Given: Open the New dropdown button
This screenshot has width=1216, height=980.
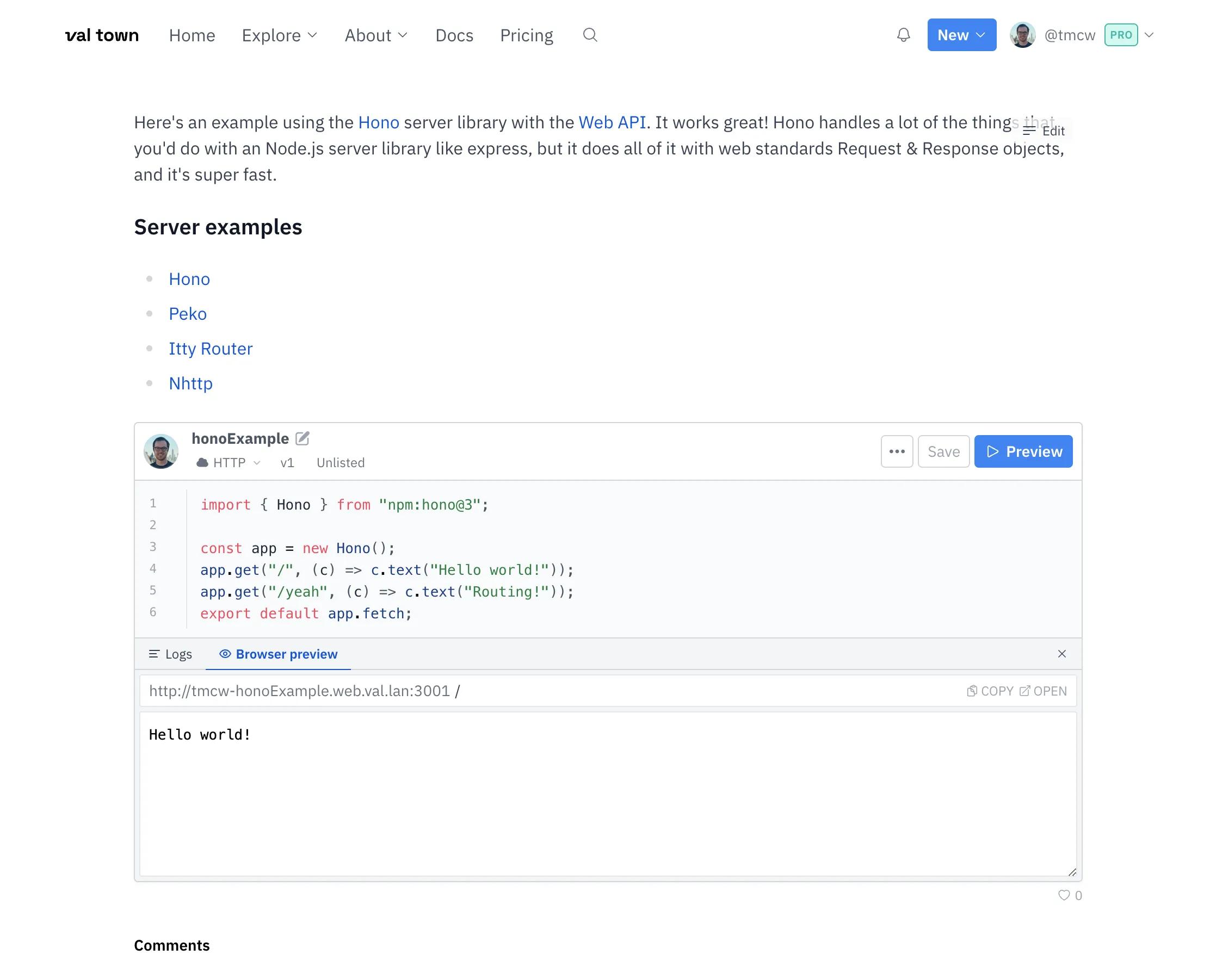Looking at the screenshot, I should pyautogui.click(x=961, y=35).
